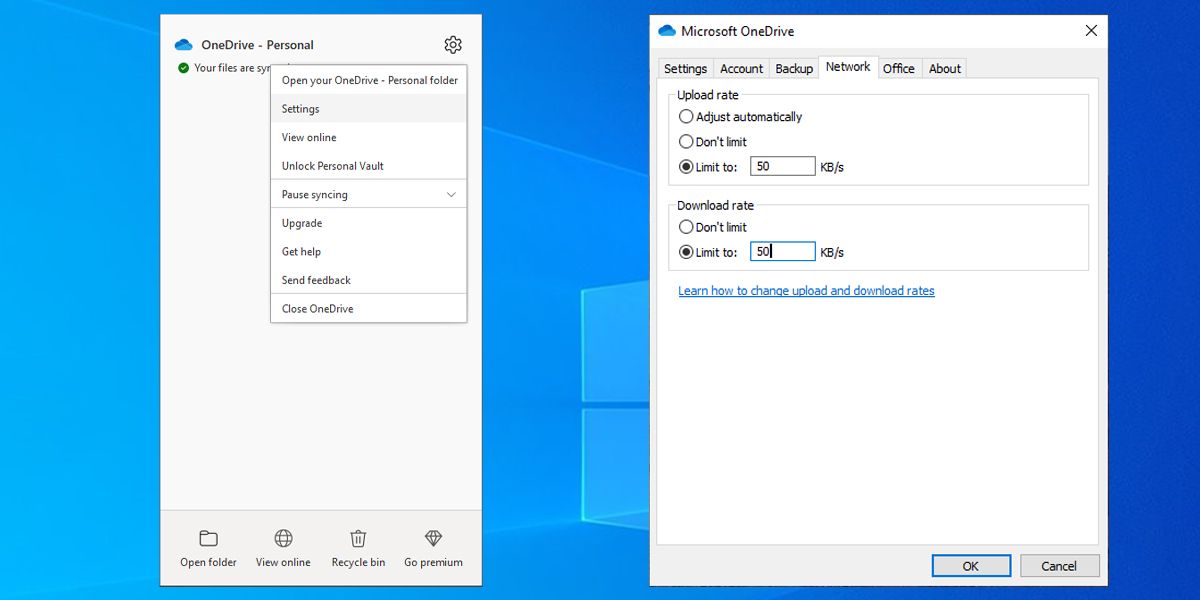Click the Go premium diamond icon

(x=433, y=539)
